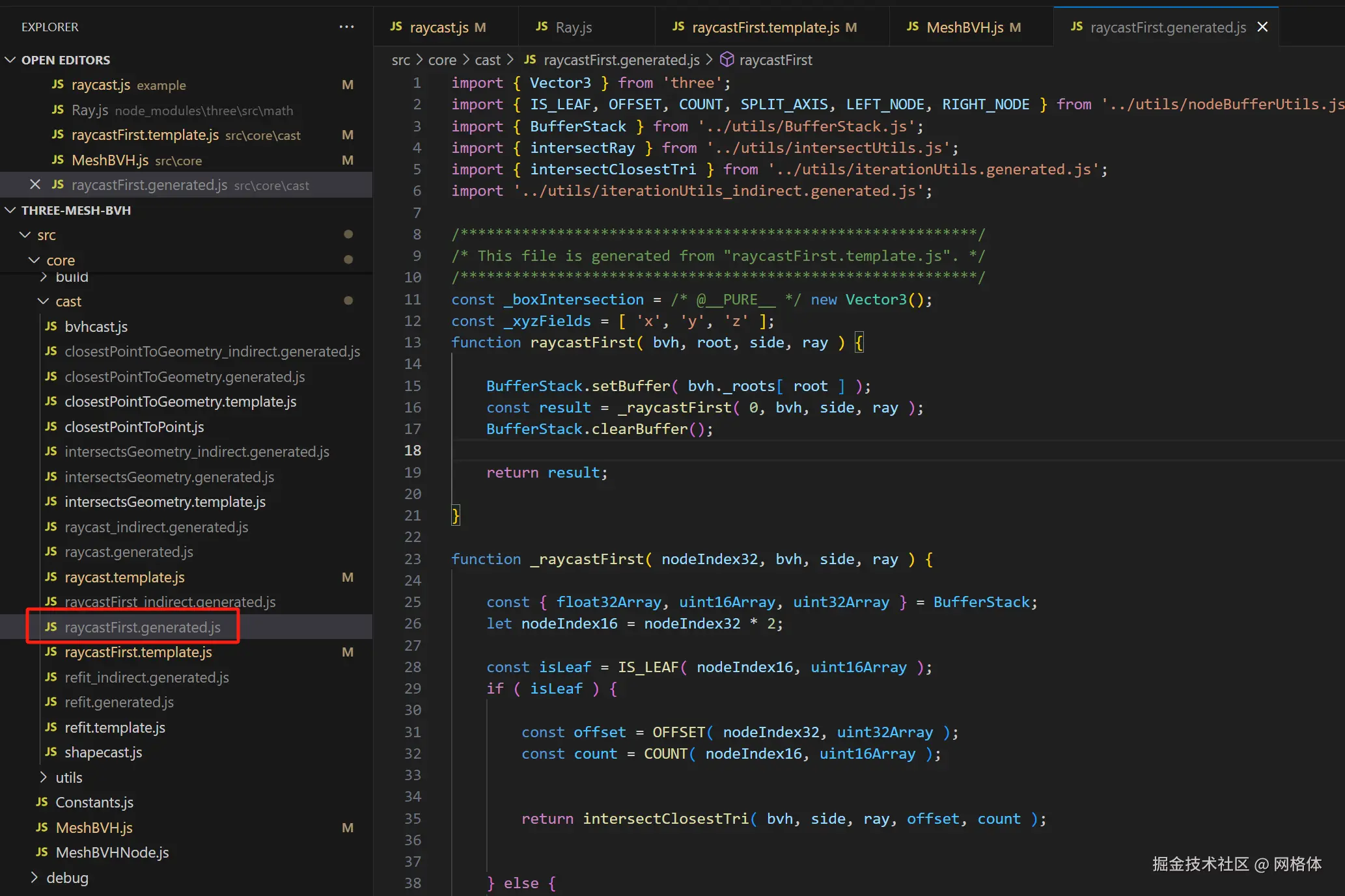Screen dimensions: 1345x896
Task: Expand the utils folder
Action: tap(43, 778)
